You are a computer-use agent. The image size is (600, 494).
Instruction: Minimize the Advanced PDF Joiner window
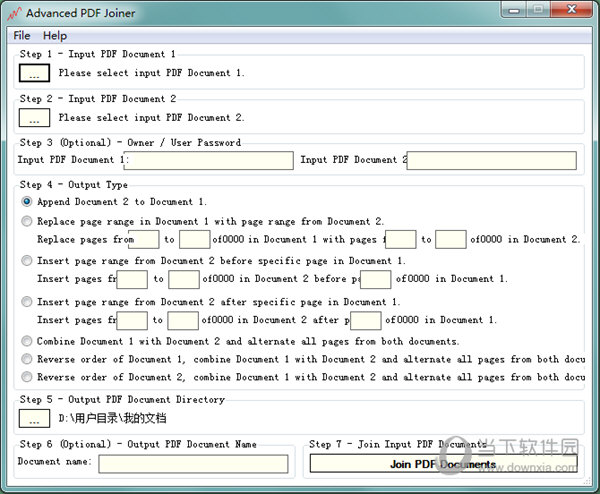point(514,9)
